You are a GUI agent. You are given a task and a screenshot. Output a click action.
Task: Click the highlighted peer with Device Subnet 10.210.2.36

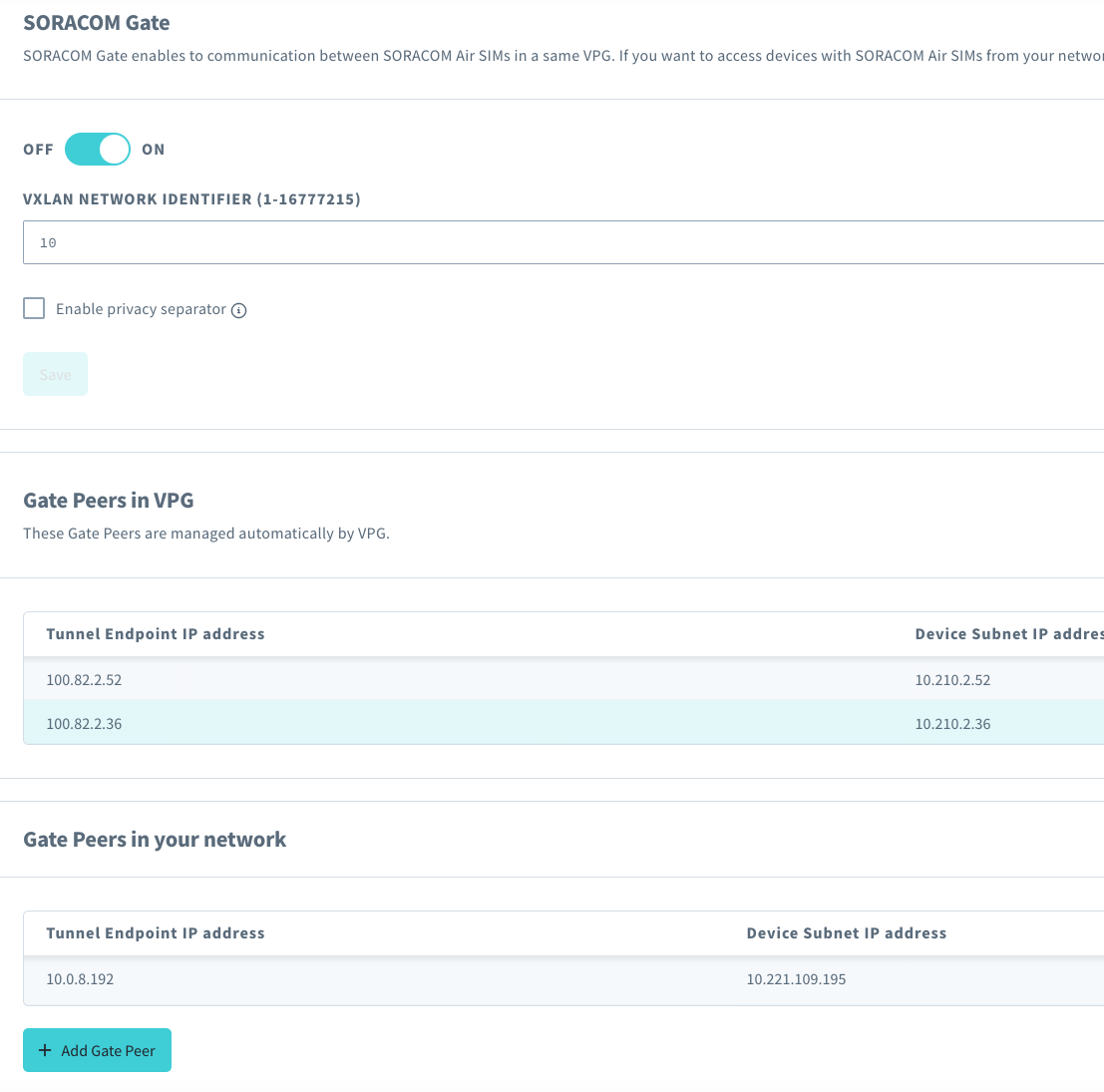point(952,723)
